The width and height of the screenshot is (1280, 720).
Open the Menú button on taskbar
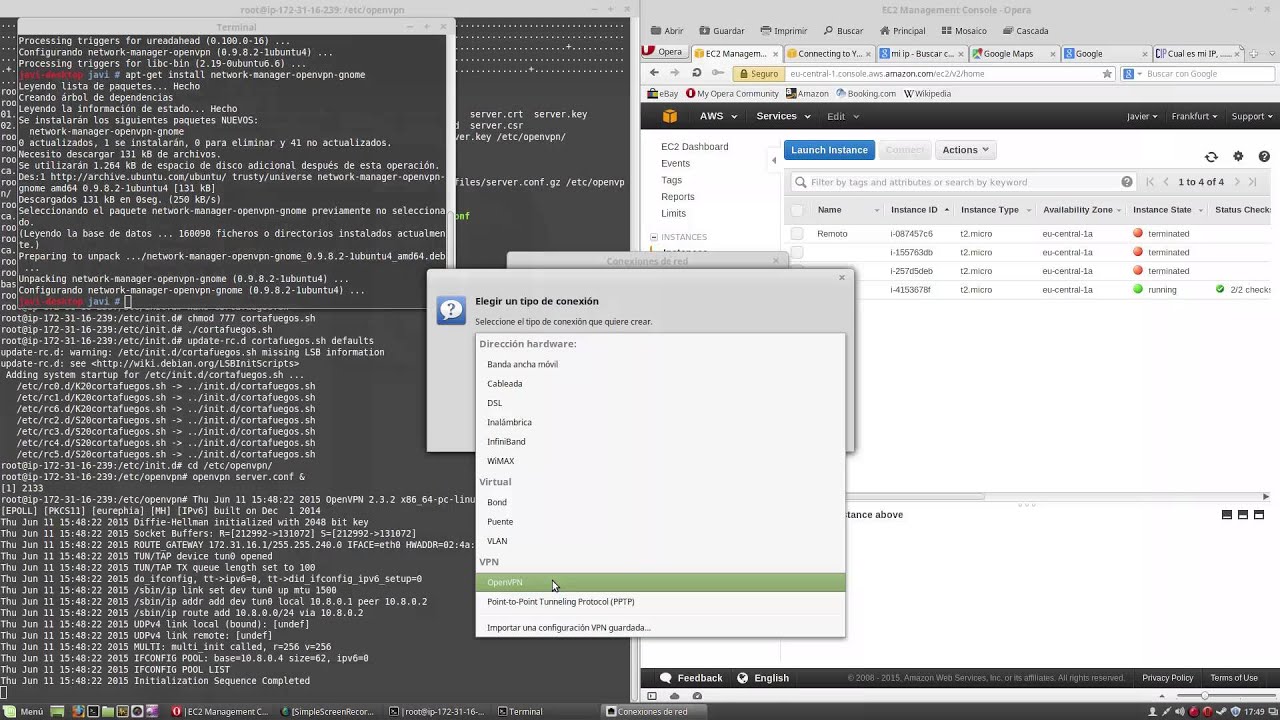24,712
